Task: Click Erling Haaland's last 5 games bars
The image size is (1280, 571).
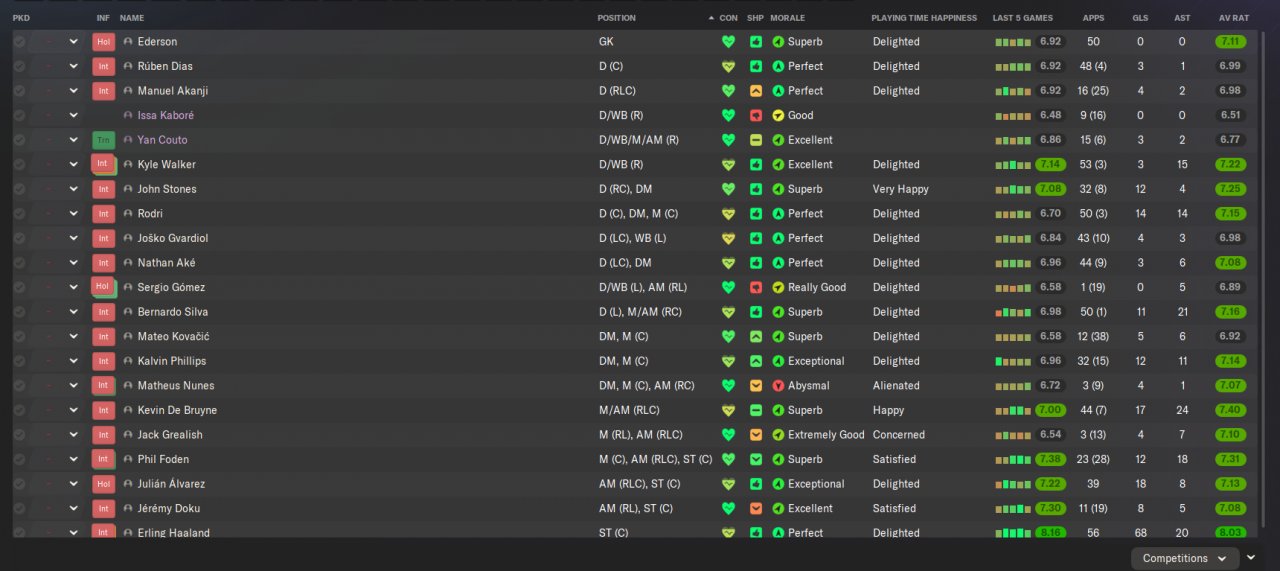Action: point(1012,533)
